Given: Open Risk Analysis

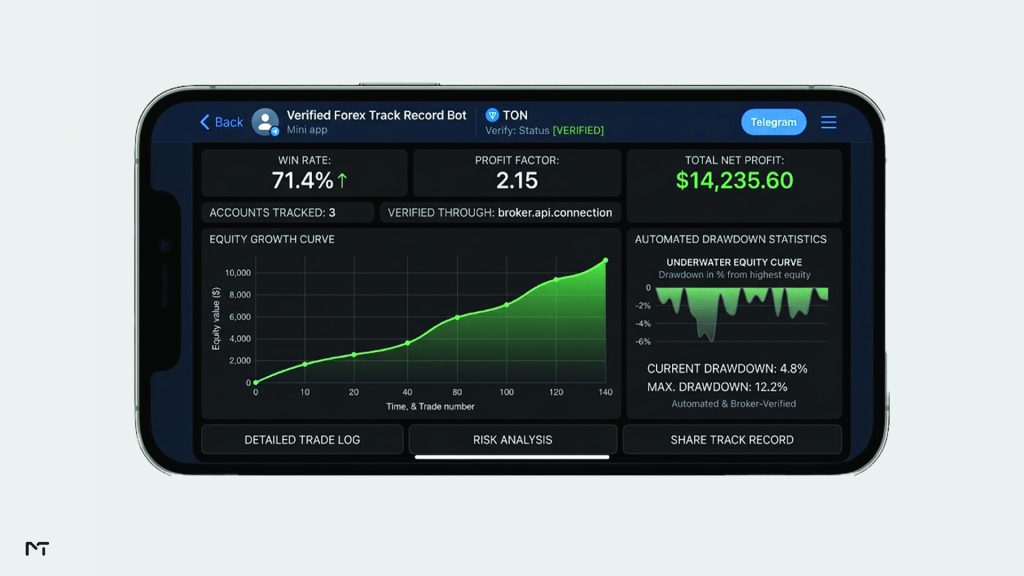Looking at the screenshot, I should pyautogui.click(x=513, y=440).
